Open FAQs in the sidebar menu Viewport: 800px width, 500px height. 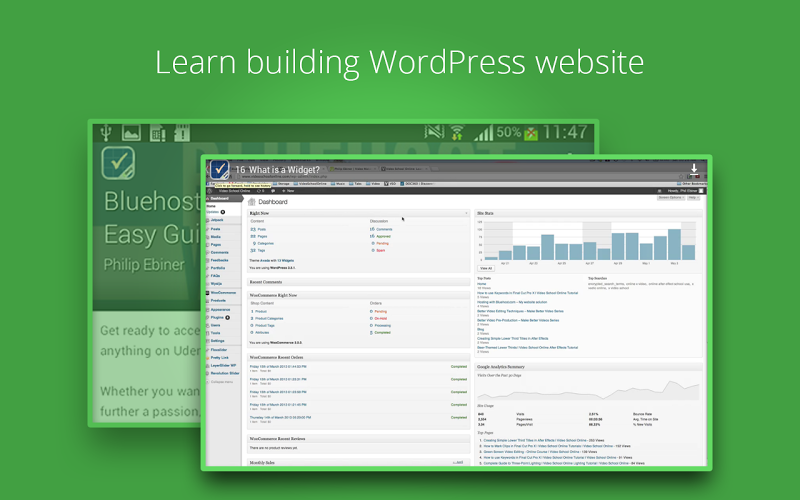pyautogui.click(x=215, y=276)
